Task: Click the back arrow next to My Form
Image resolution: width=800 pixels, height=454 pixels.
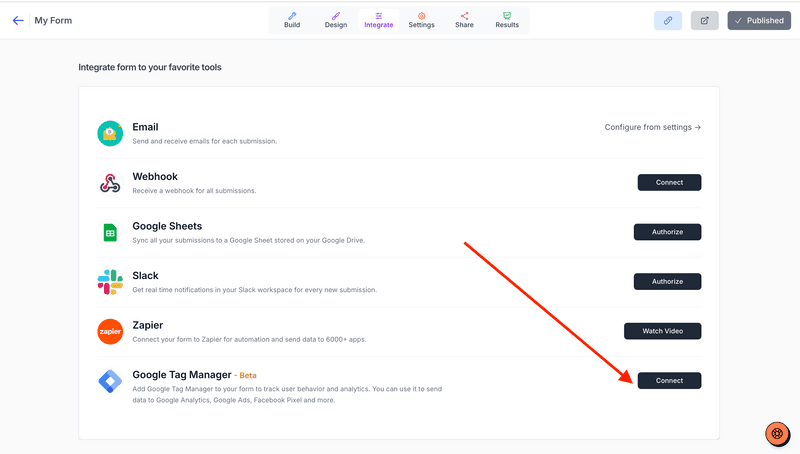Action: click(x=18, y=20)
